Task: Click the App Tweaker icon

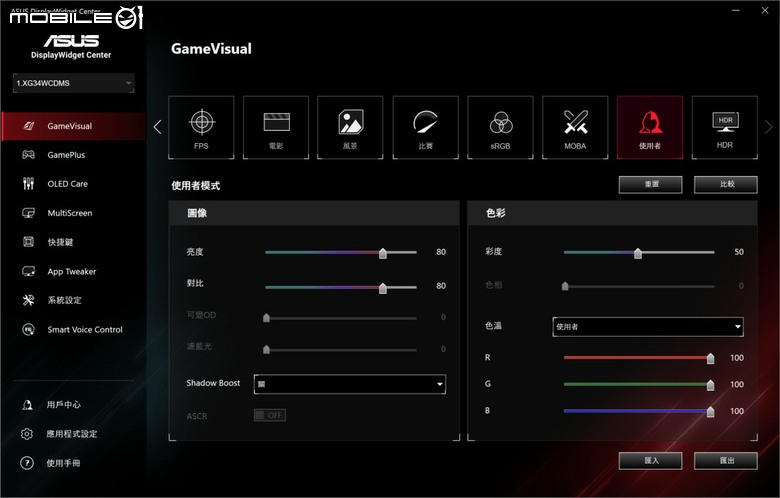Action: click(x=28, y=271)
